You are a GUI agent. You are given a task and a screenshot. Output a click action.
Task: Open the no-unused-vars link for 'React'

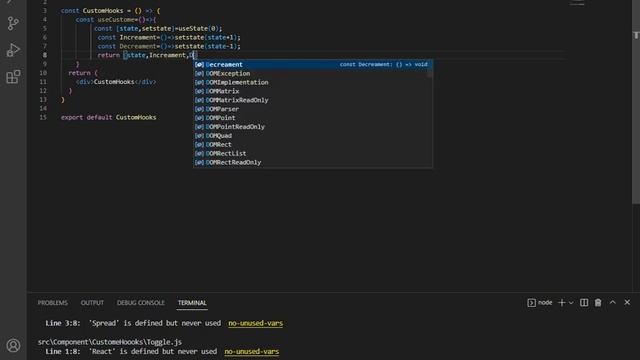[251, 351]
